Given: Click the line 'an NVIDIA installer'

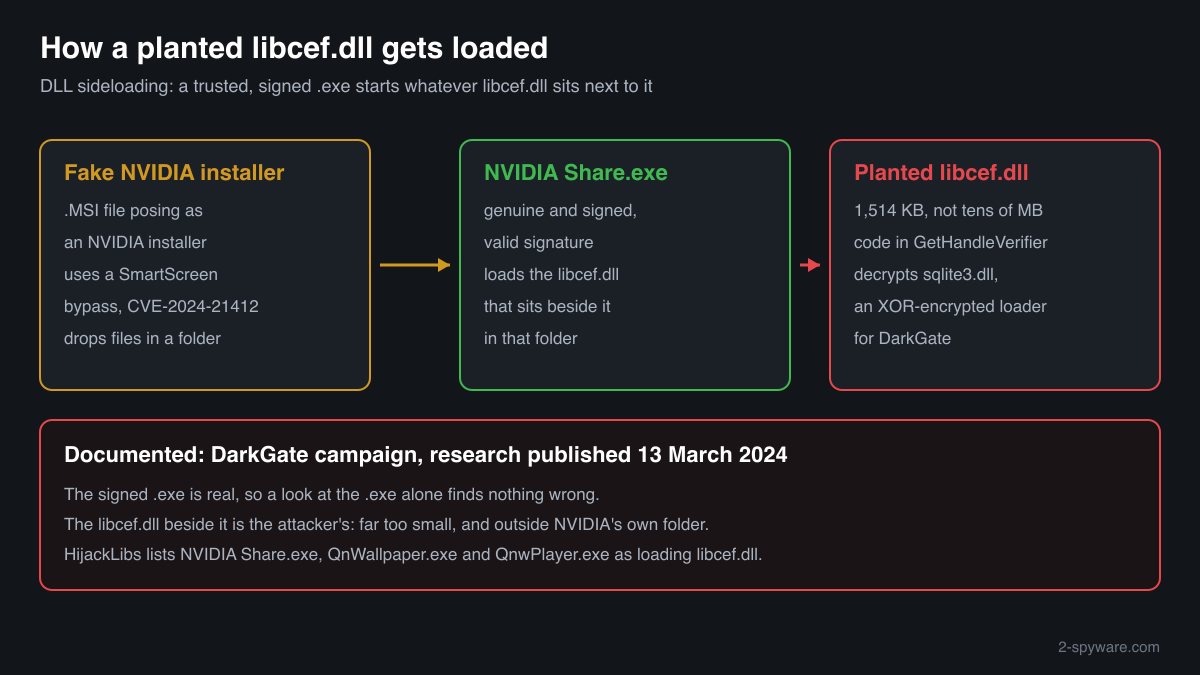Looking at the screenshot, I should tap(135, 242).
